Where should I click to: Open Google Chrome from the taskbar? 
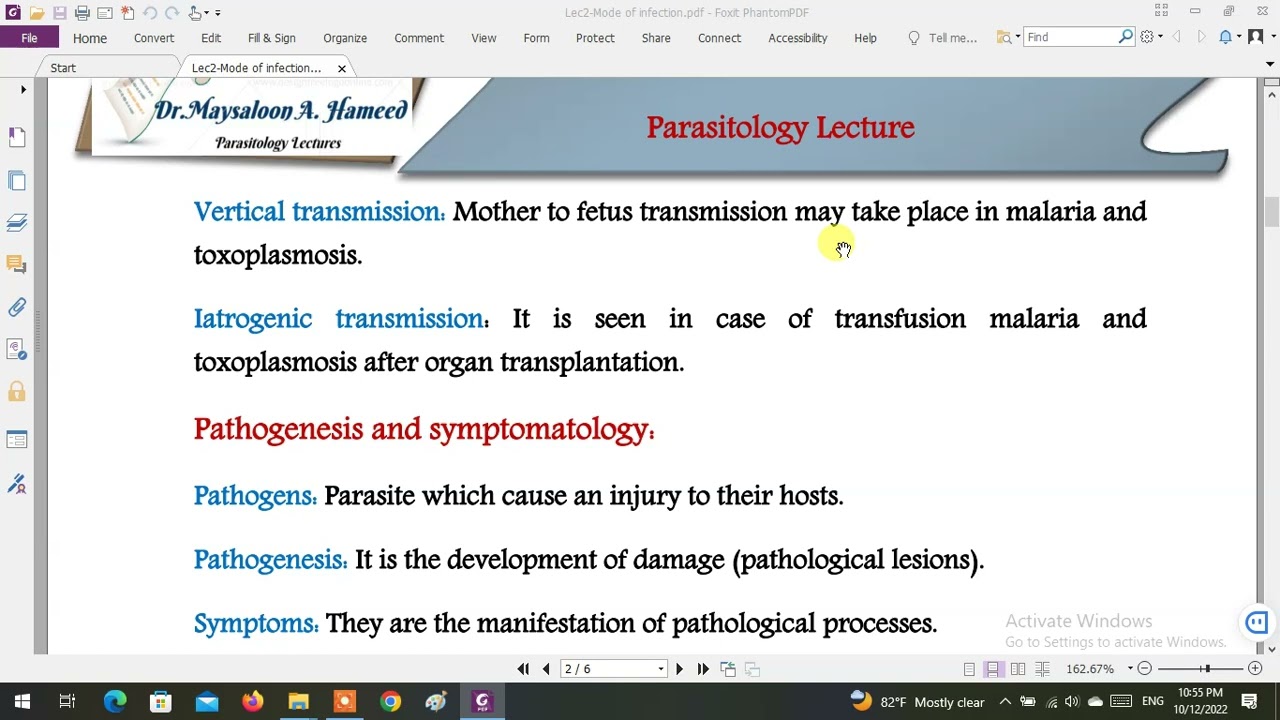(390, 702)
